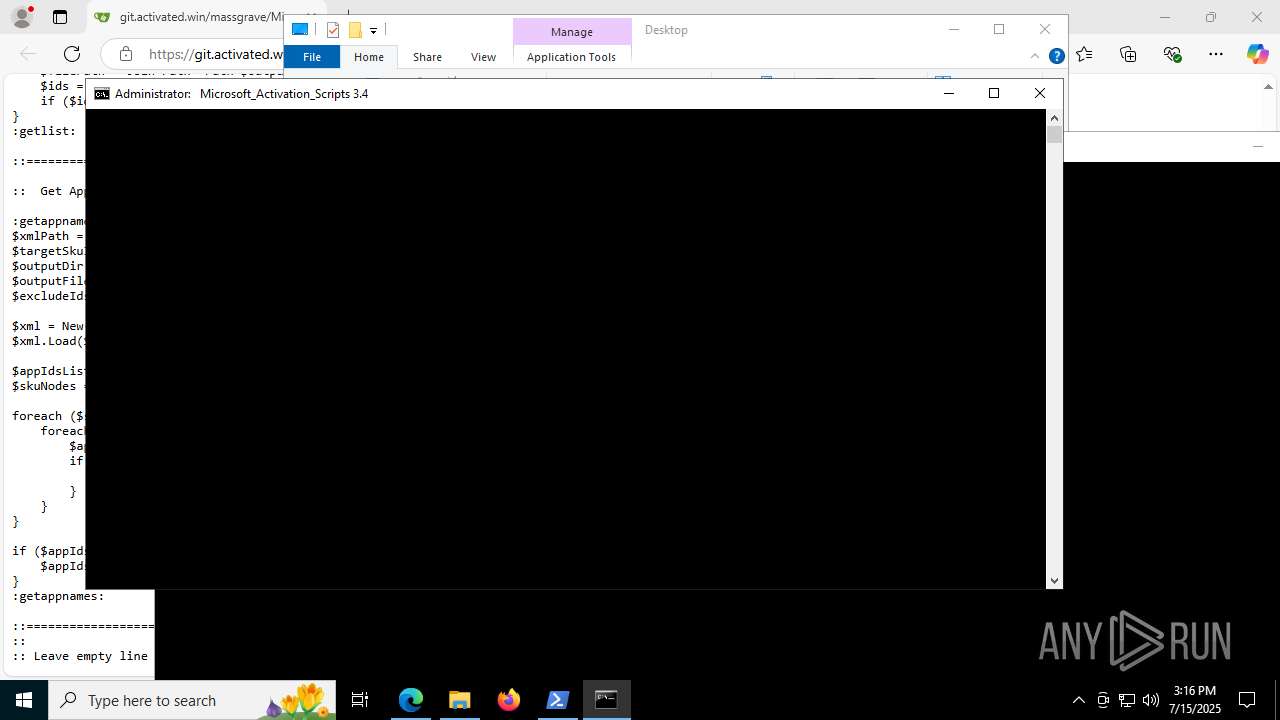This screenshot has width=1280, height=720.
Task: Click the ':: Leave empty line' text
Action: point(80,656)
